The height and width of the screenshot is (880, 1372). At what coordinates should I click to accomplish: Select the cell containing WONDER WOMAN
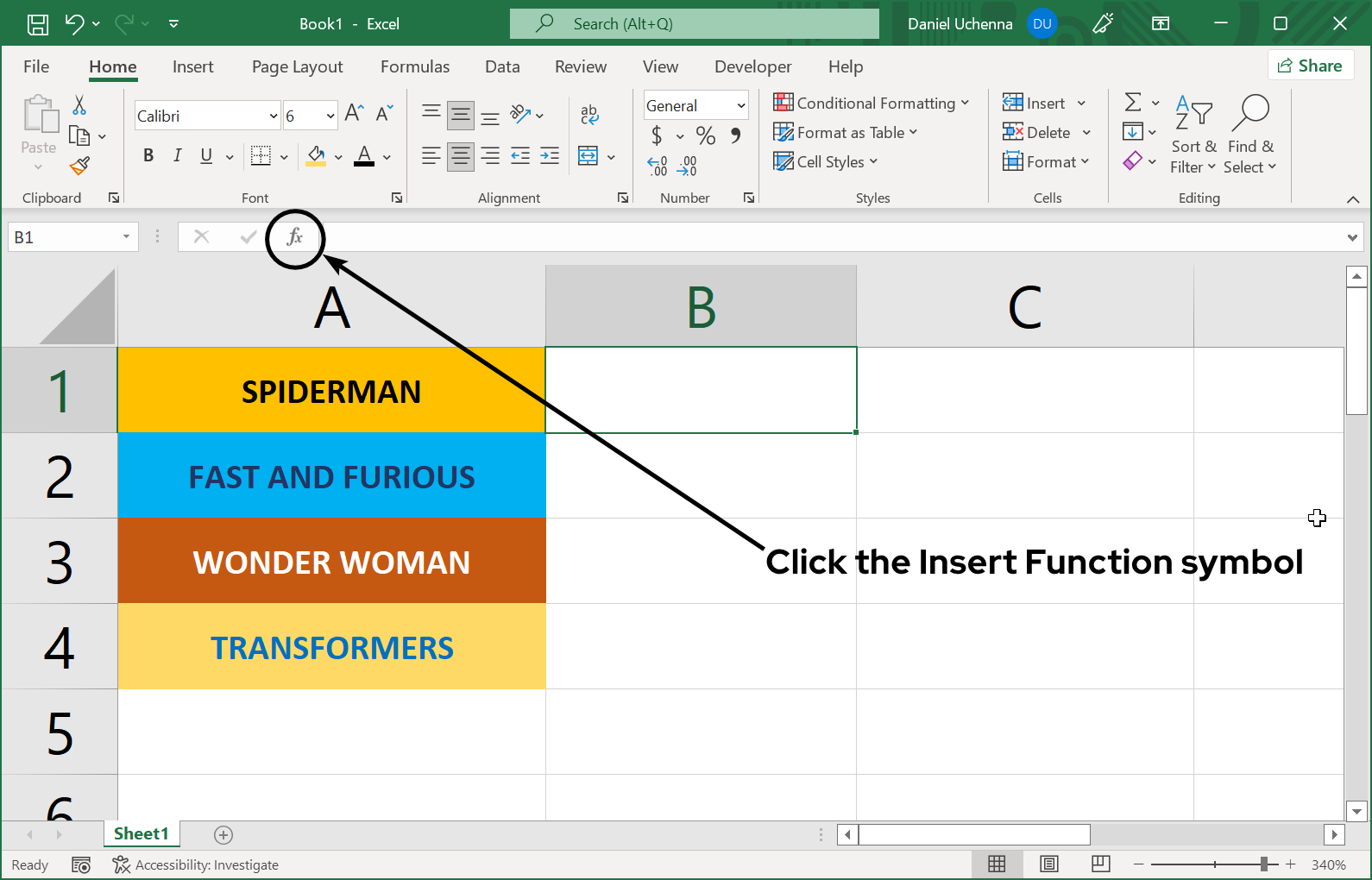331,562
